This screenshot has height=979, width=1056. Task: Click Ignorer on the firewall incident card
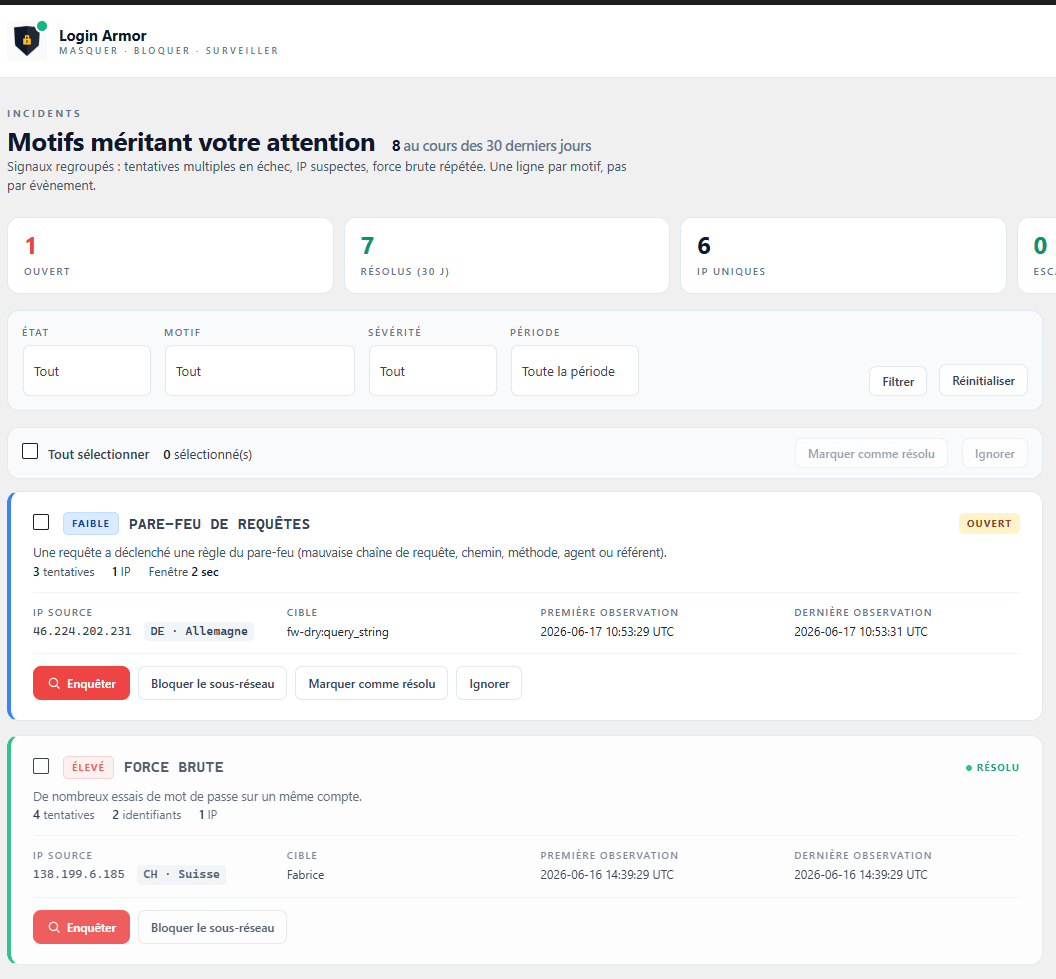coord(489,683)
